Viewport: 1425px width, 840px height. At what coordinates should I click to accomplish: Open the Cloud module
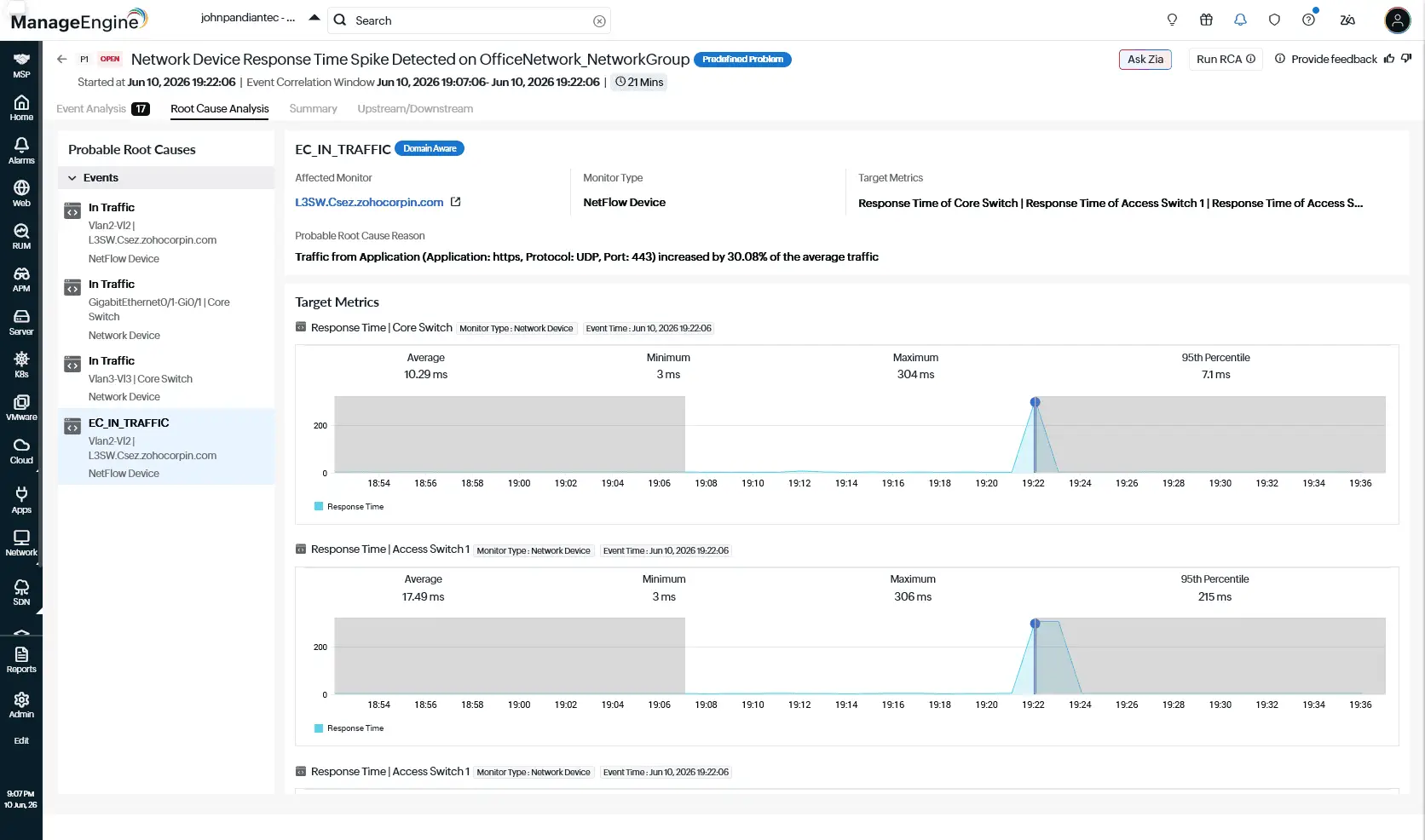click(21, 451)
